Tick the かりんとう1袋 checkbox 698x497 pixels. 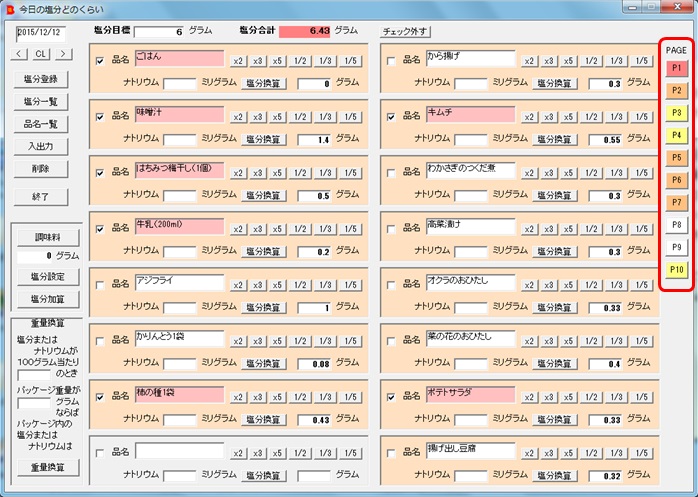(100, 341)
